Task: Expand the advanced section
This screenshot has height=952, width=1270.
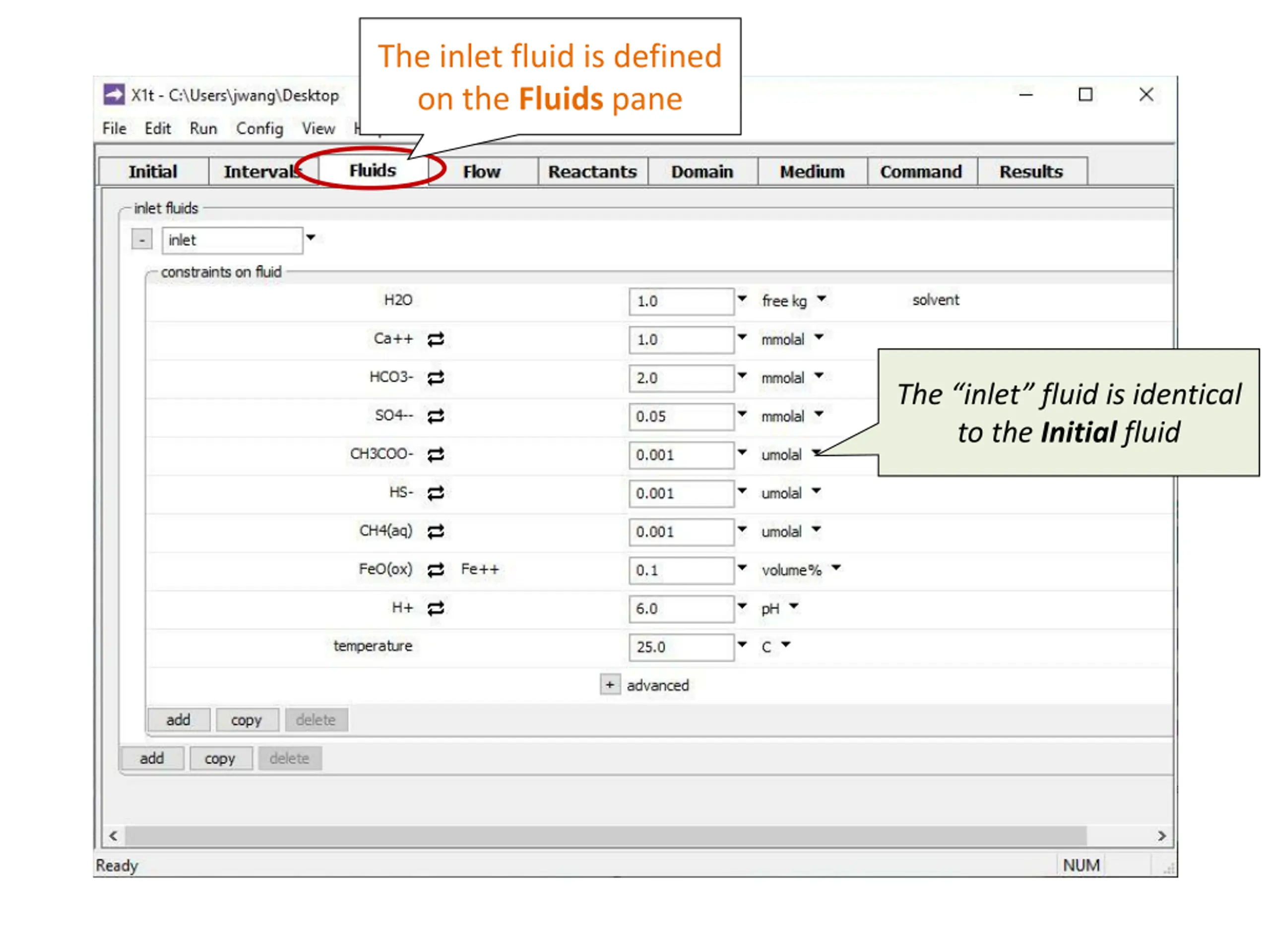Action: tap(610, 685)
